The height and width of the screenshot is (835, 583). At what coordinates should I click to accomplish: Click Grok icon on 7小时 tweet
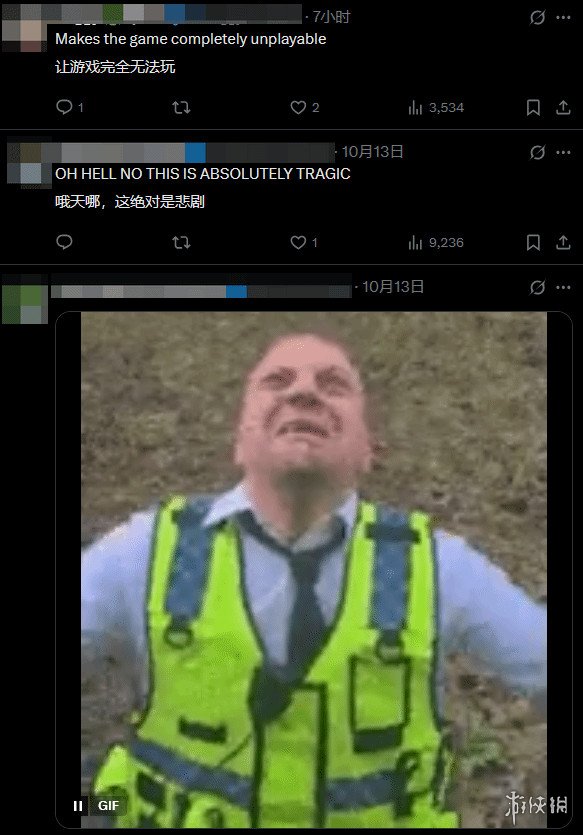pyautogui.click(x=537, y=18)
